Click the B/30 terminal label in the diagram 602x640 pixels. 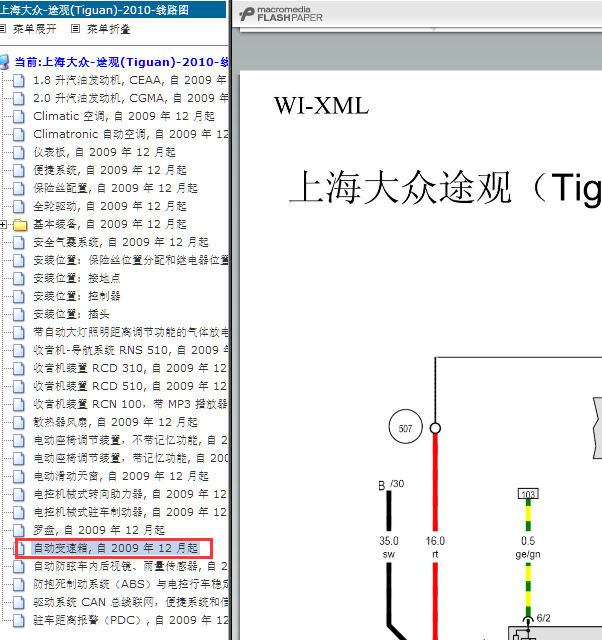[391, 484]
